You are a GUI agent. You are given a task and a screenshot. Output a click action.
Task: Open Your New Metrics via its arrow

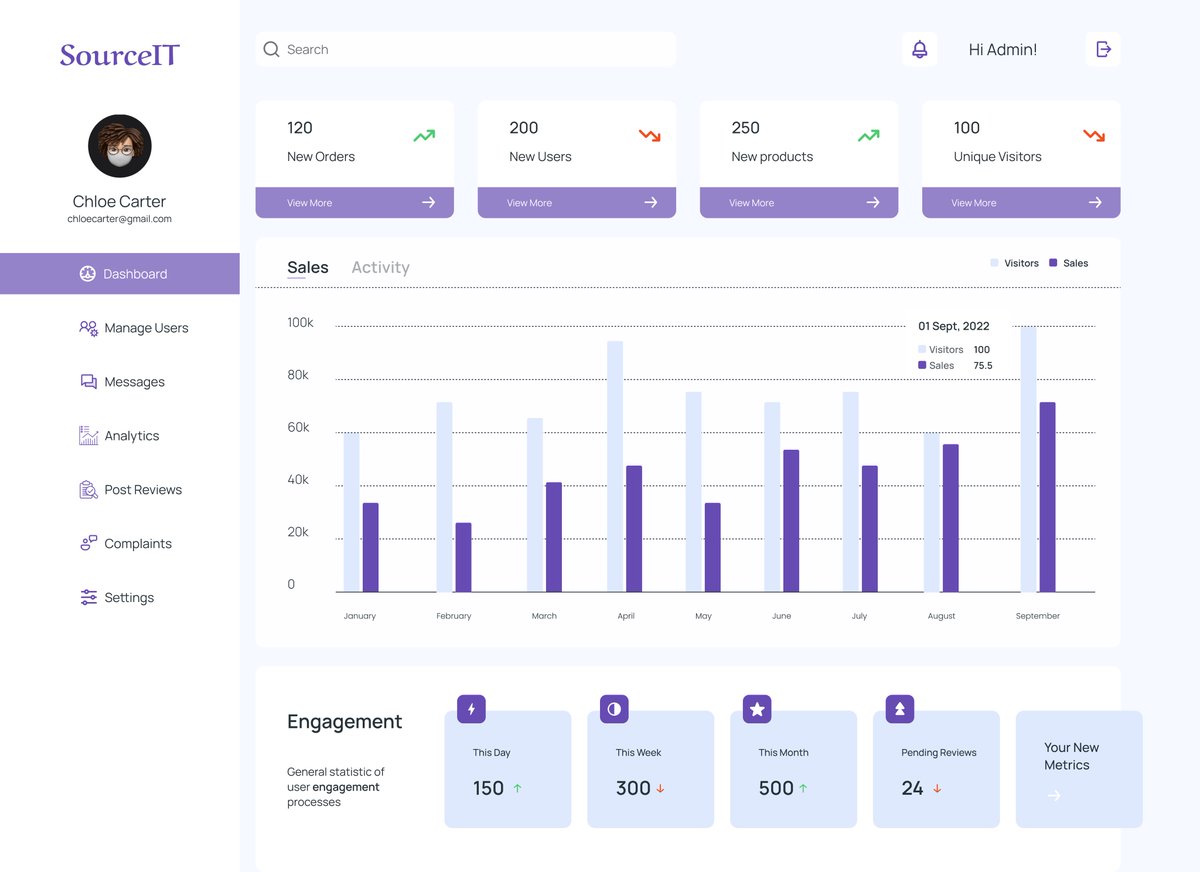1053,796
